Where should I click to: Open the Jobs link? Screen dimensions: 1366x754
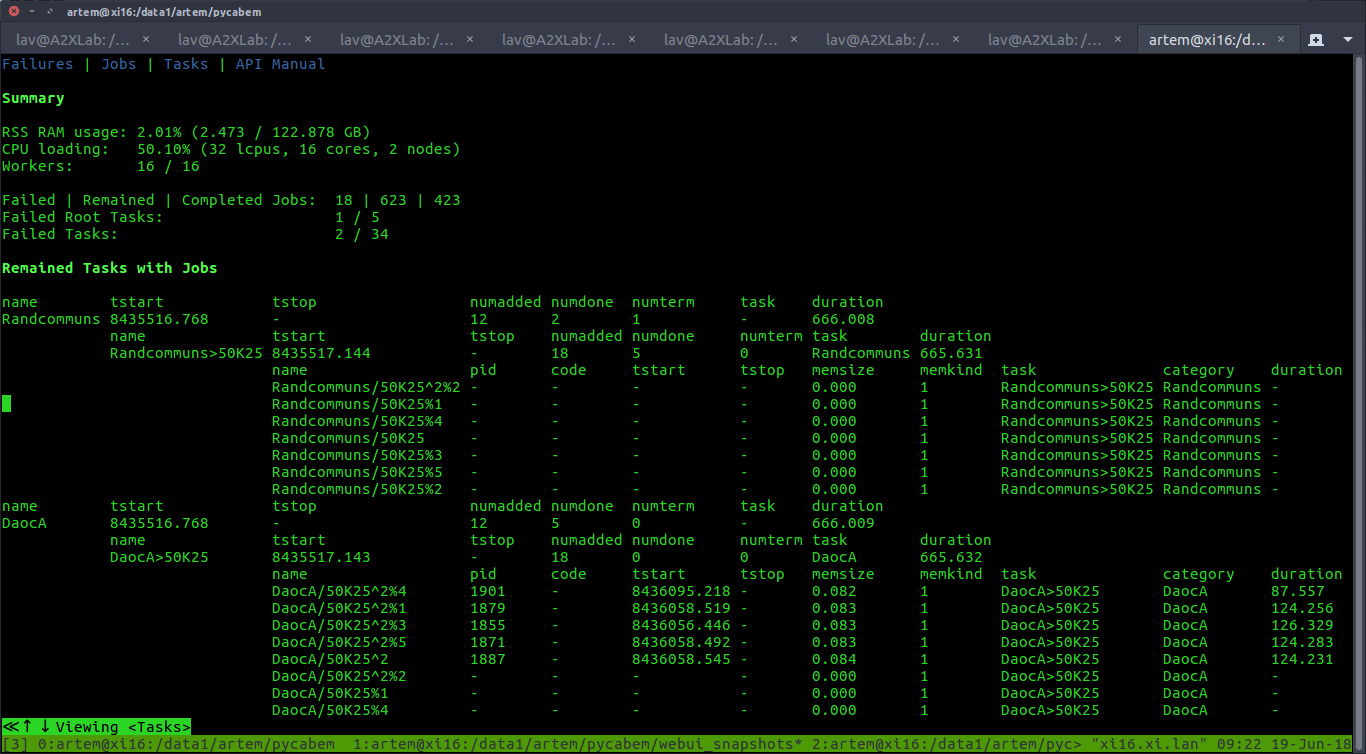pyautogui.click(x=119, y=64)
